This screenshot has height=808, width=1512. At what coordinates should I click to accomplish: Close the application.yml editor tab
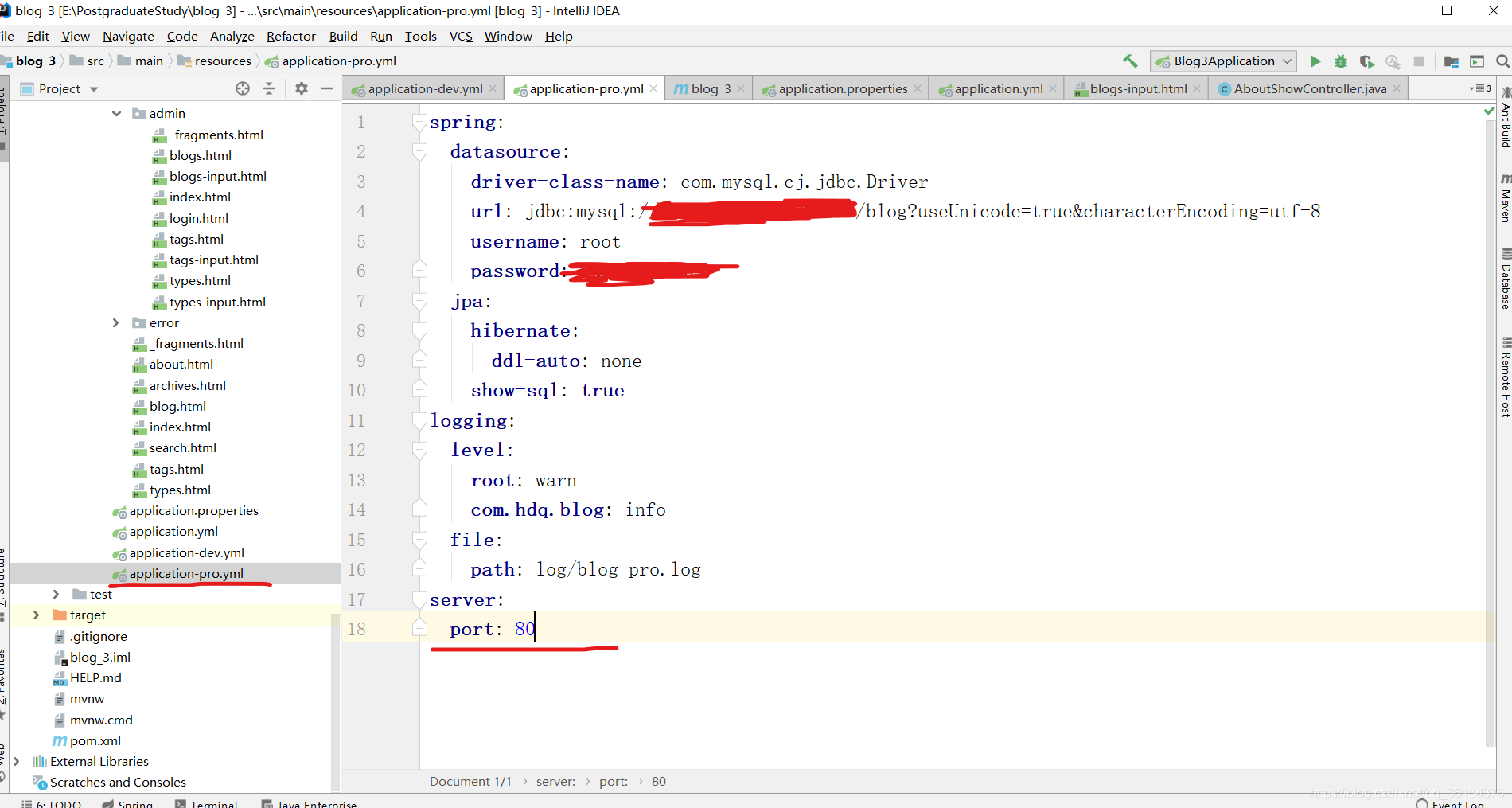click(1053, 88)
